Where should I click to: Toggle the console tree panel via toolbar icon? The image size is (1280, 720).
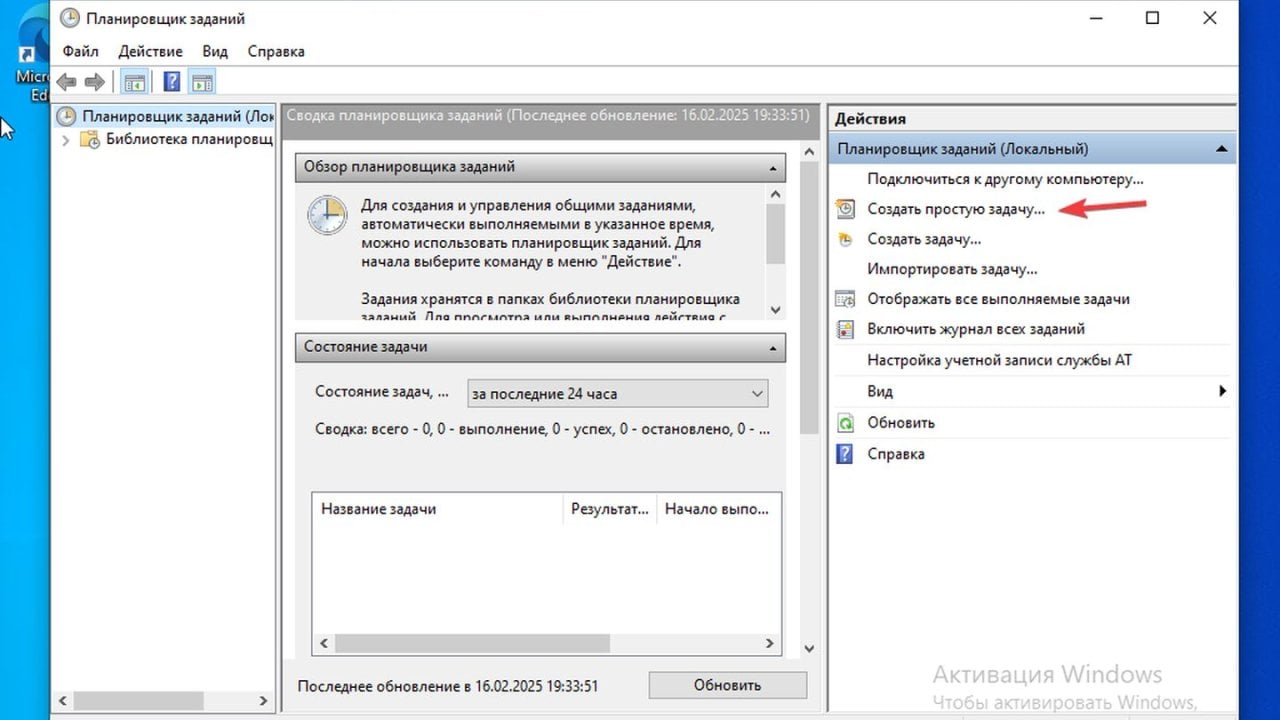point(134,81)
